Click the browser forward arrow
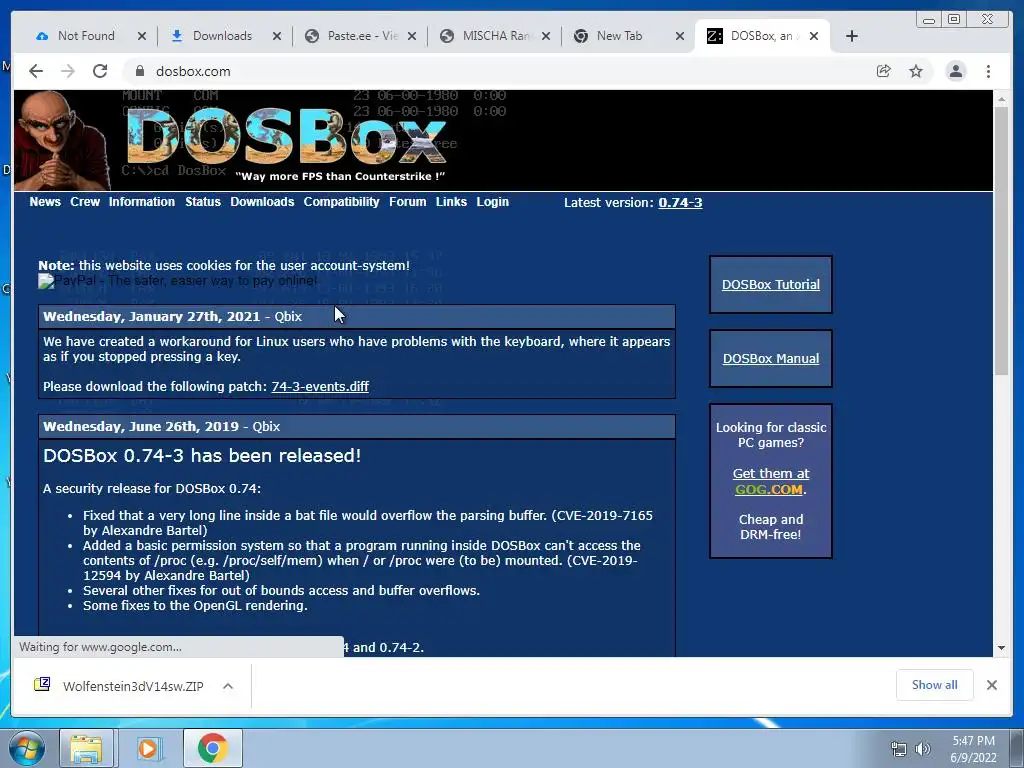Screen dimensions: 1024x768 (x=68, y=71)
